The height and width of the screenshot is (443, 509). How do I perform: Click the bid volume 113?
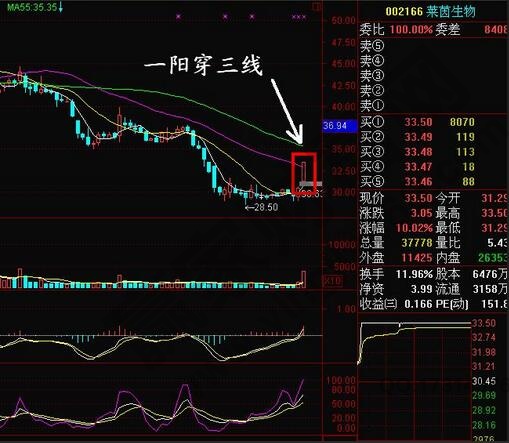pos(465,152)
